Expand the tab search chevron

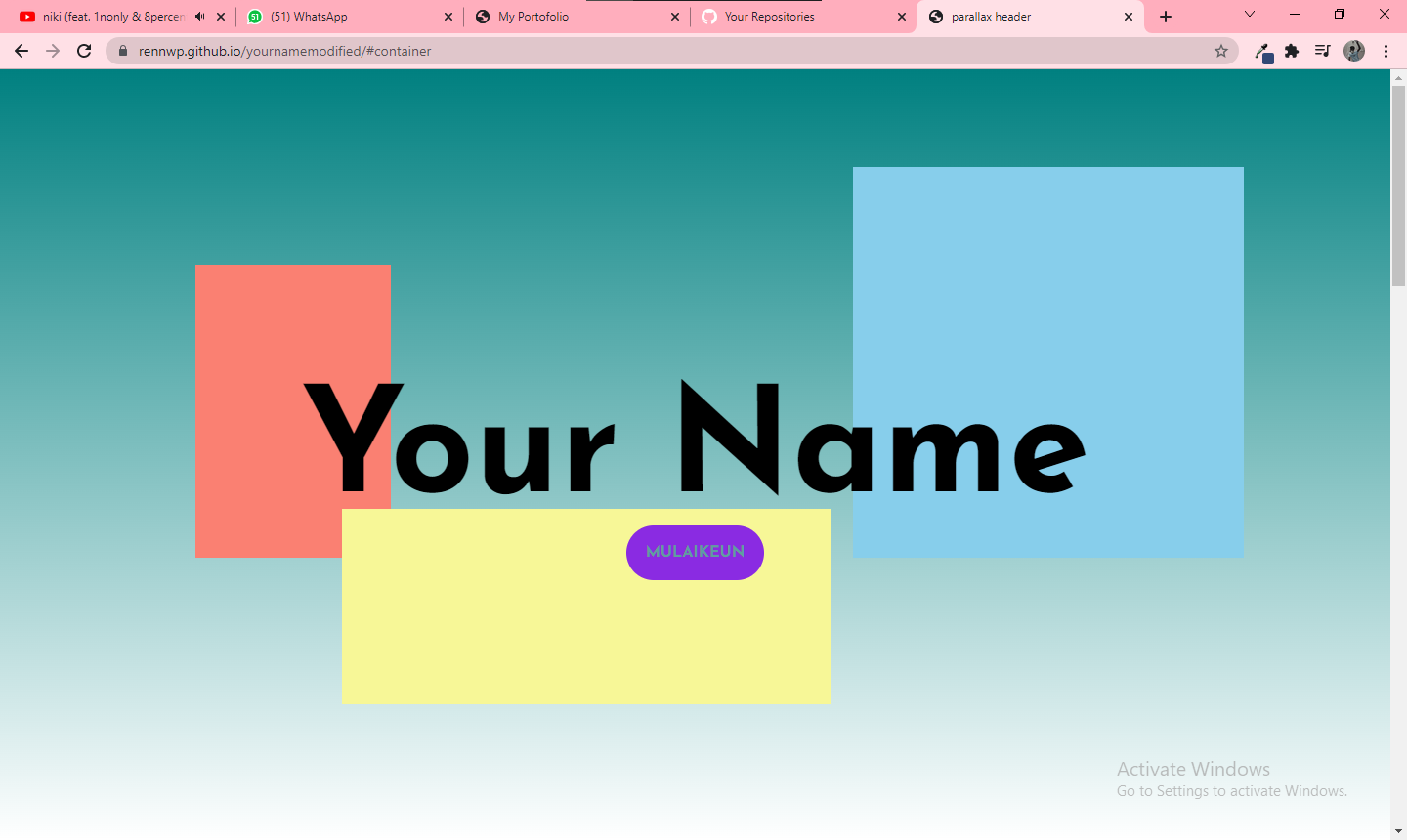tap(1250, 14)
